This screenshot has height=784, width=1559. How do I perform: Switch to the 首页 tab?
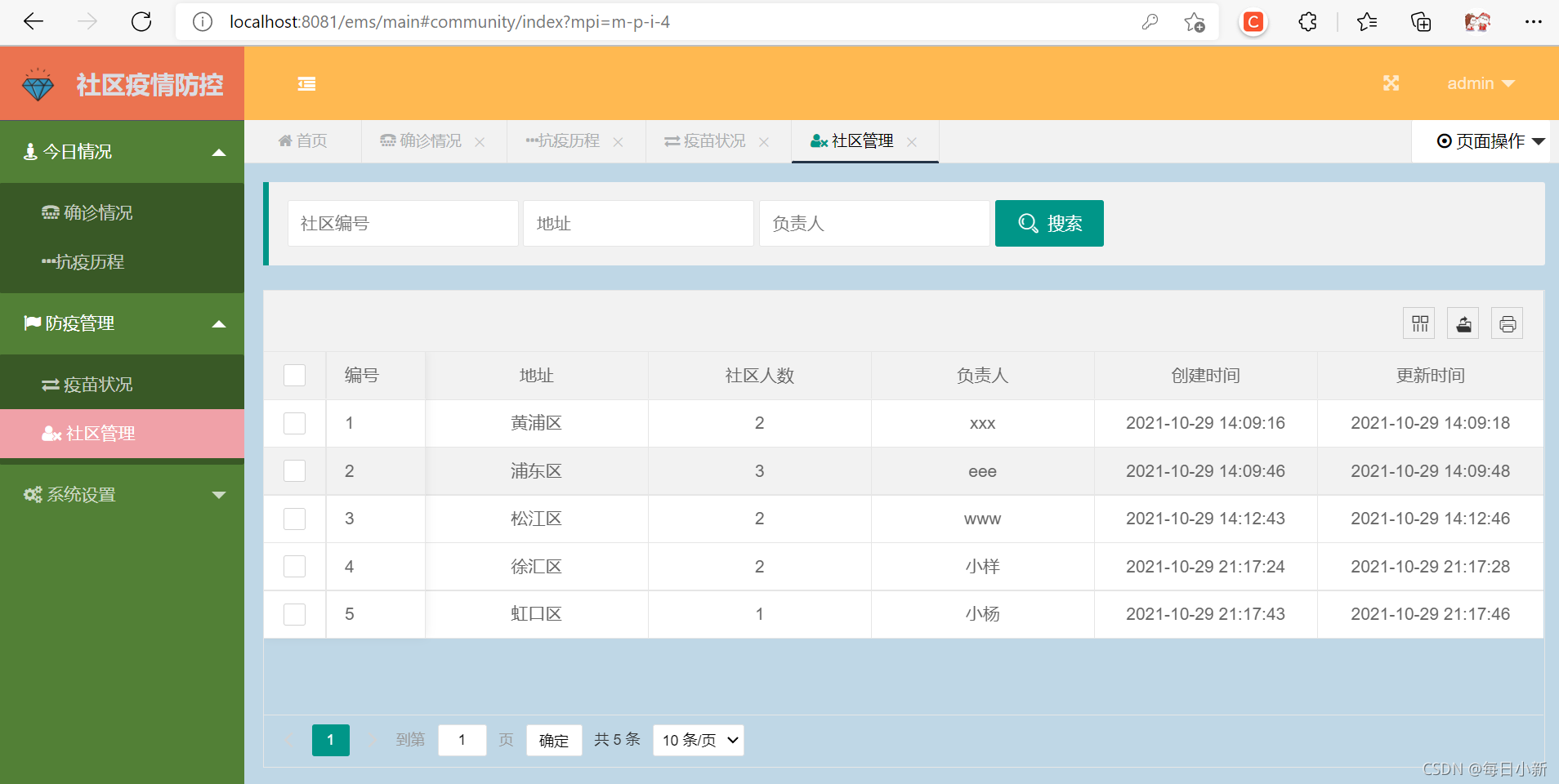click(x=303, y=141)
